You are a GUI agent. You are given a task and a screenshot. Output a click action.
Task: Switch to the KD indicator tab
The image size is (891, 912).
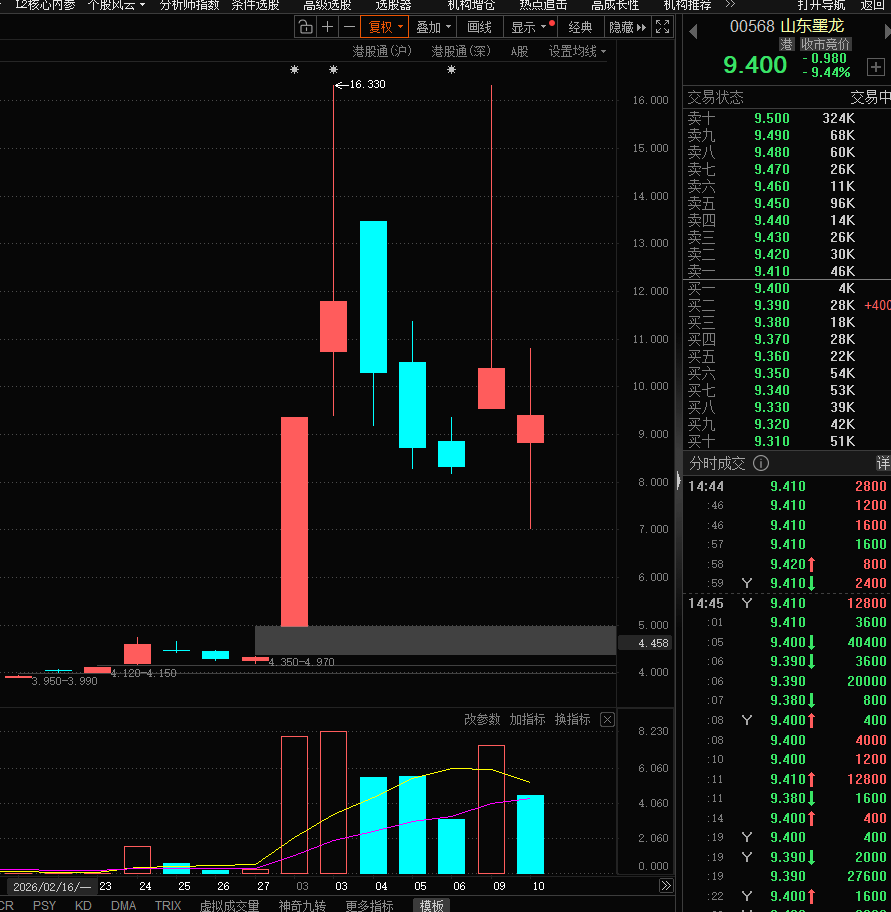coord(83,906)
